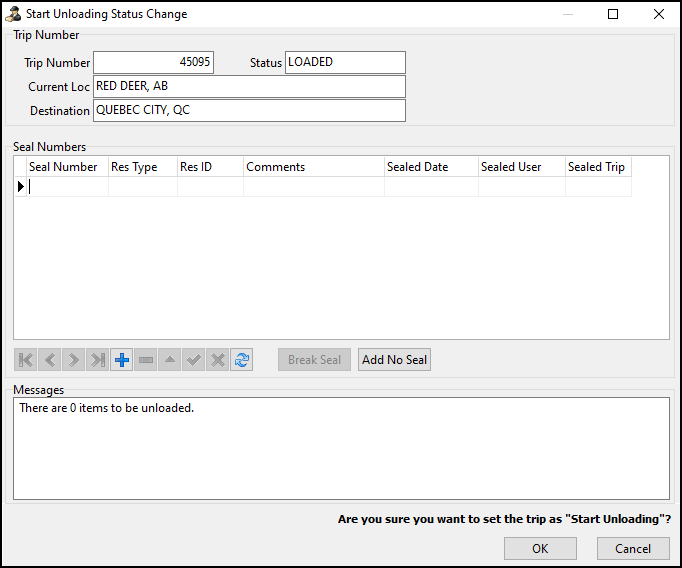Click the Destination field QUEBEC CITY, QC
Viewport: 682px width, 568px height.
point(249,110)
